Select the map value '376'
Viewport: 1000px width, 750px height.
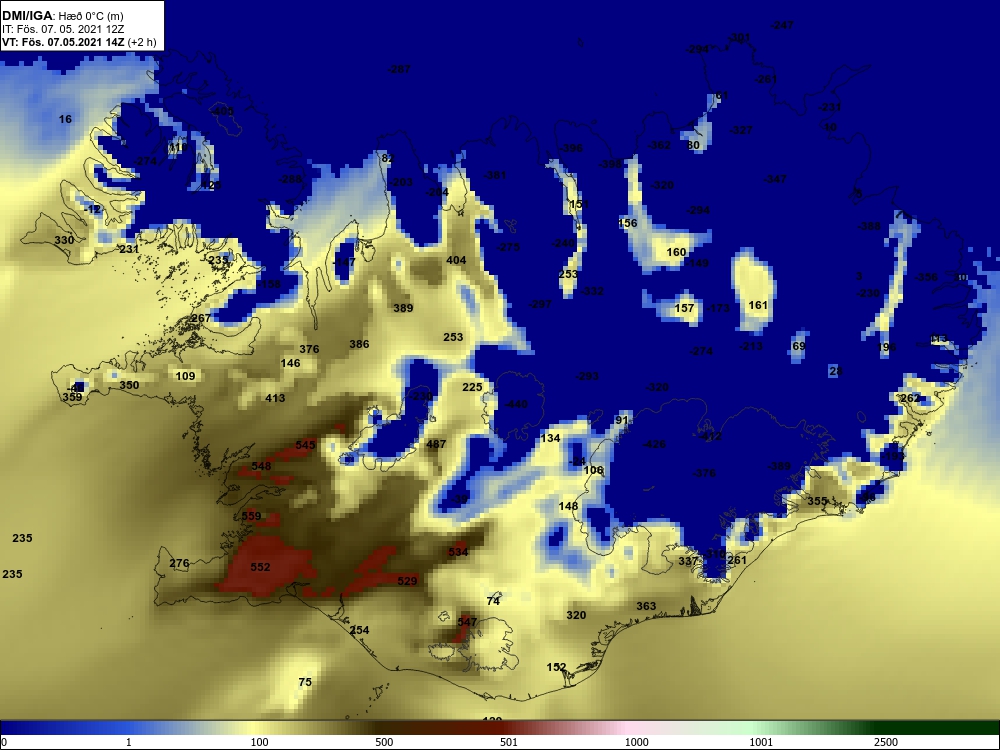click(x=309, y=349)
